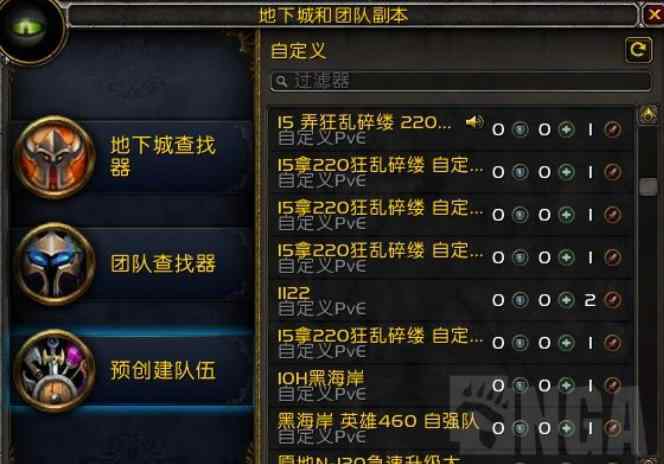Select the 15 弄狂乱碎缕 220 listing
Viewport: 664px width, 464px height.
pyautogui.click(x=451, y=130)
